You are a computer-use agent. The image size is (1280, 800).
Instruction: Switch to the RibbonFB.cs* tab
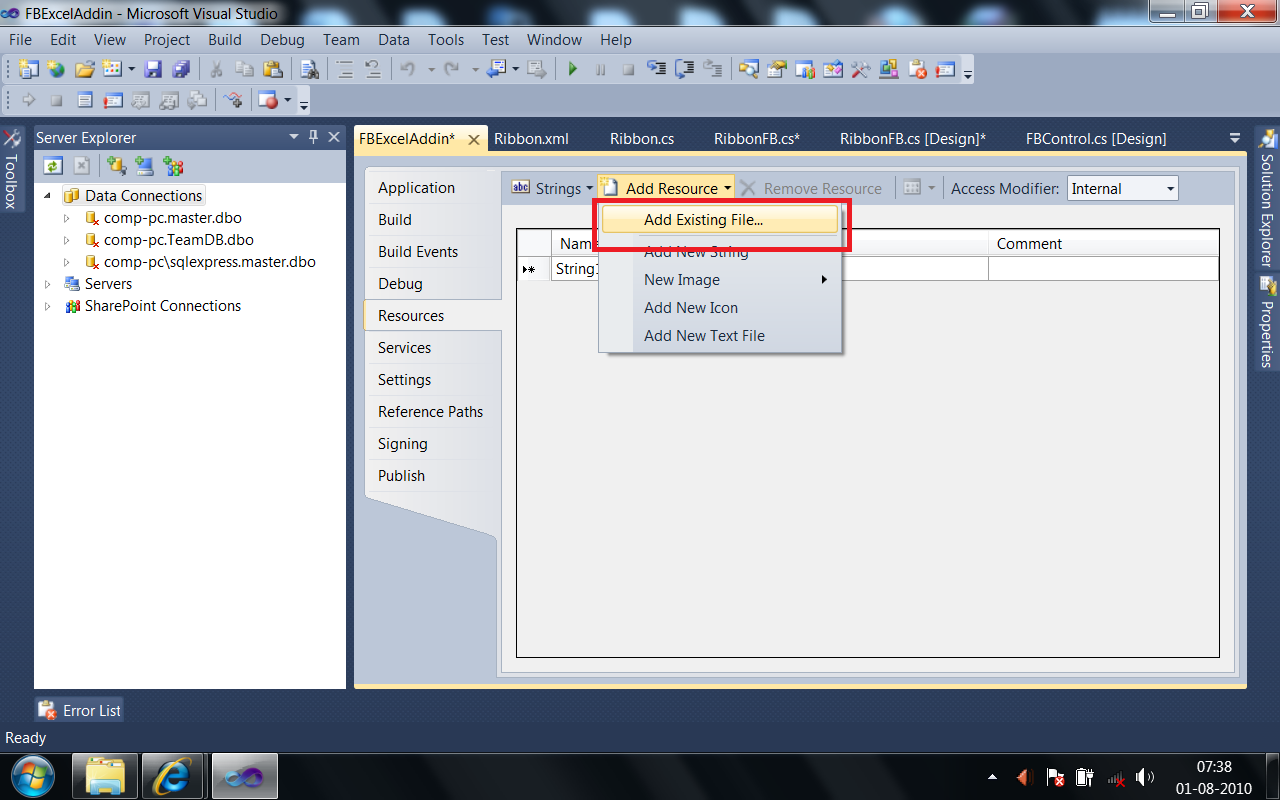point(757,139)
